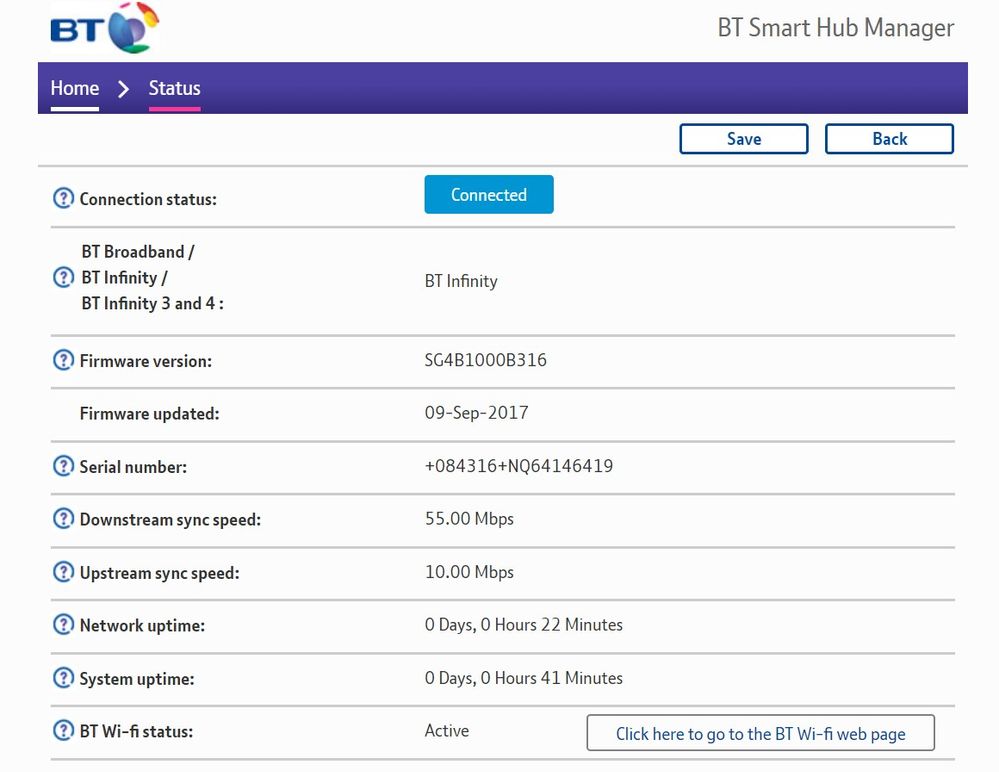Show help for System uptime
Viewport: 999px width, 772px height.
coord(63,678)
